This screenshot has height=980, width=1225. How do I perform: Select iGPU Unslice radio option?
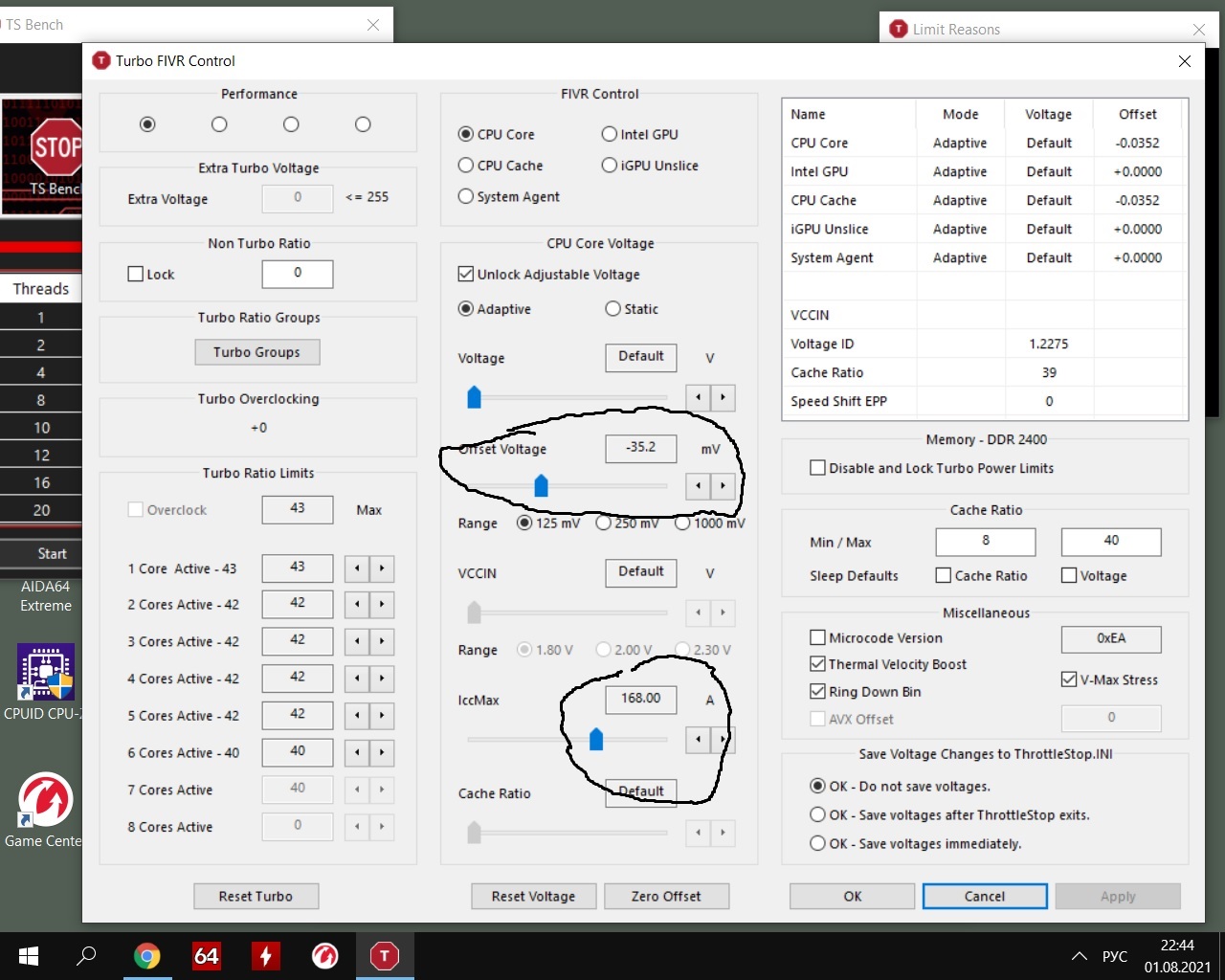650,166
